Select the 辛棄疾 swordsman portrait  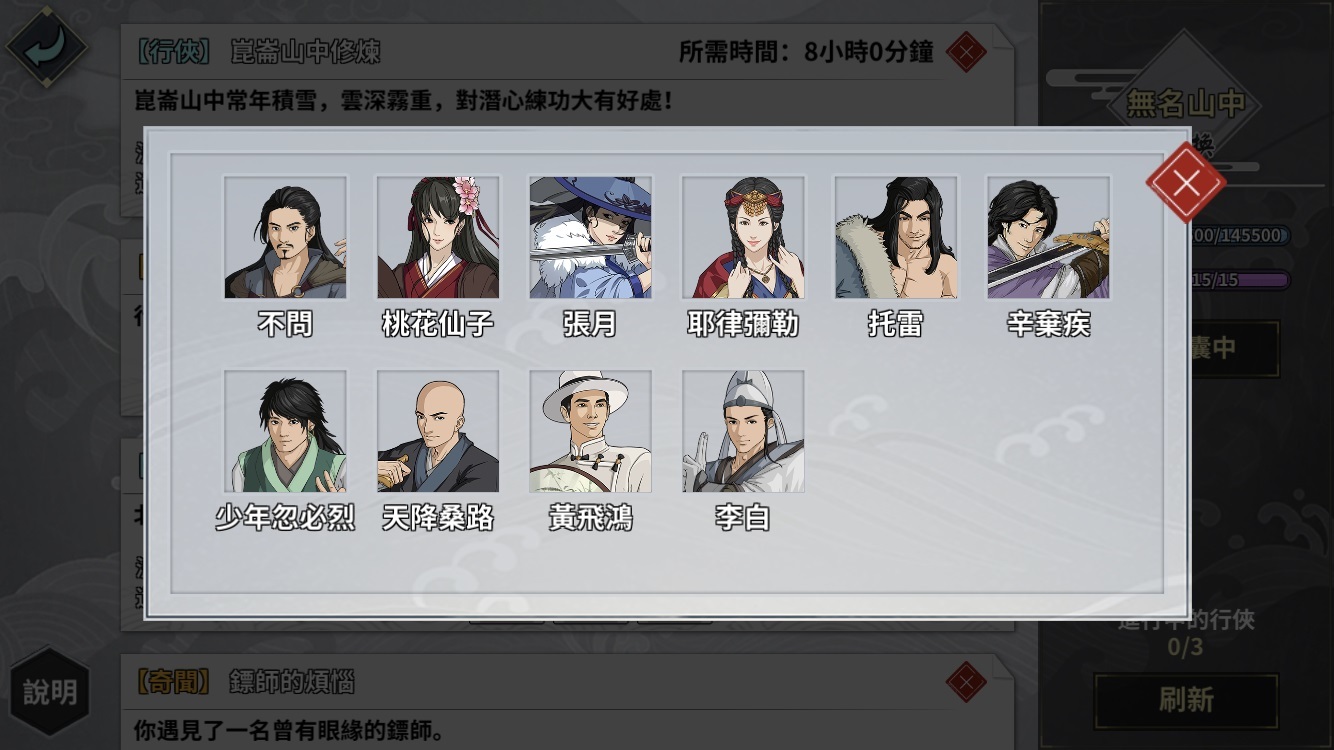1048,238
